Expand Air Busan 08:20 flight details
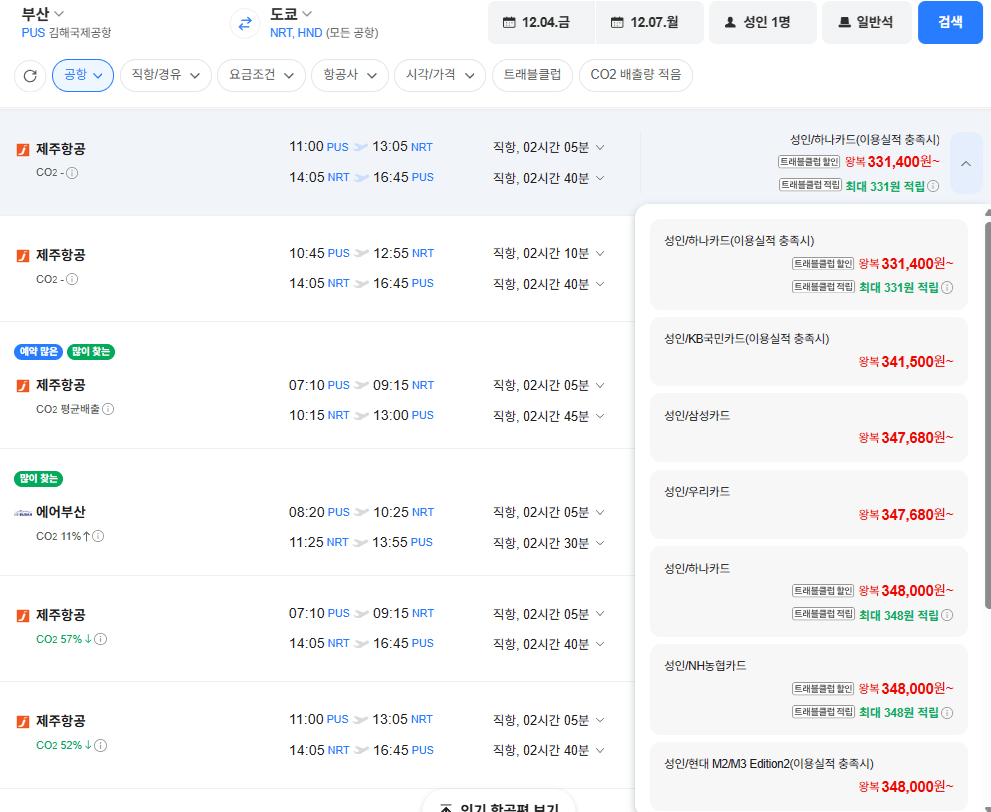The image size is (991, 812). pos(600,512)
